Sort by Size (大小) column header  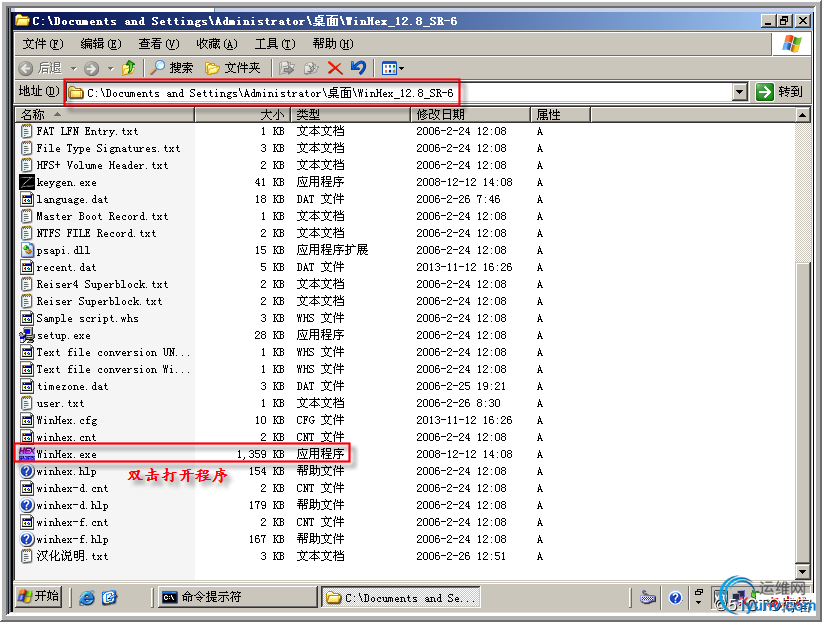tap(243, 114)
